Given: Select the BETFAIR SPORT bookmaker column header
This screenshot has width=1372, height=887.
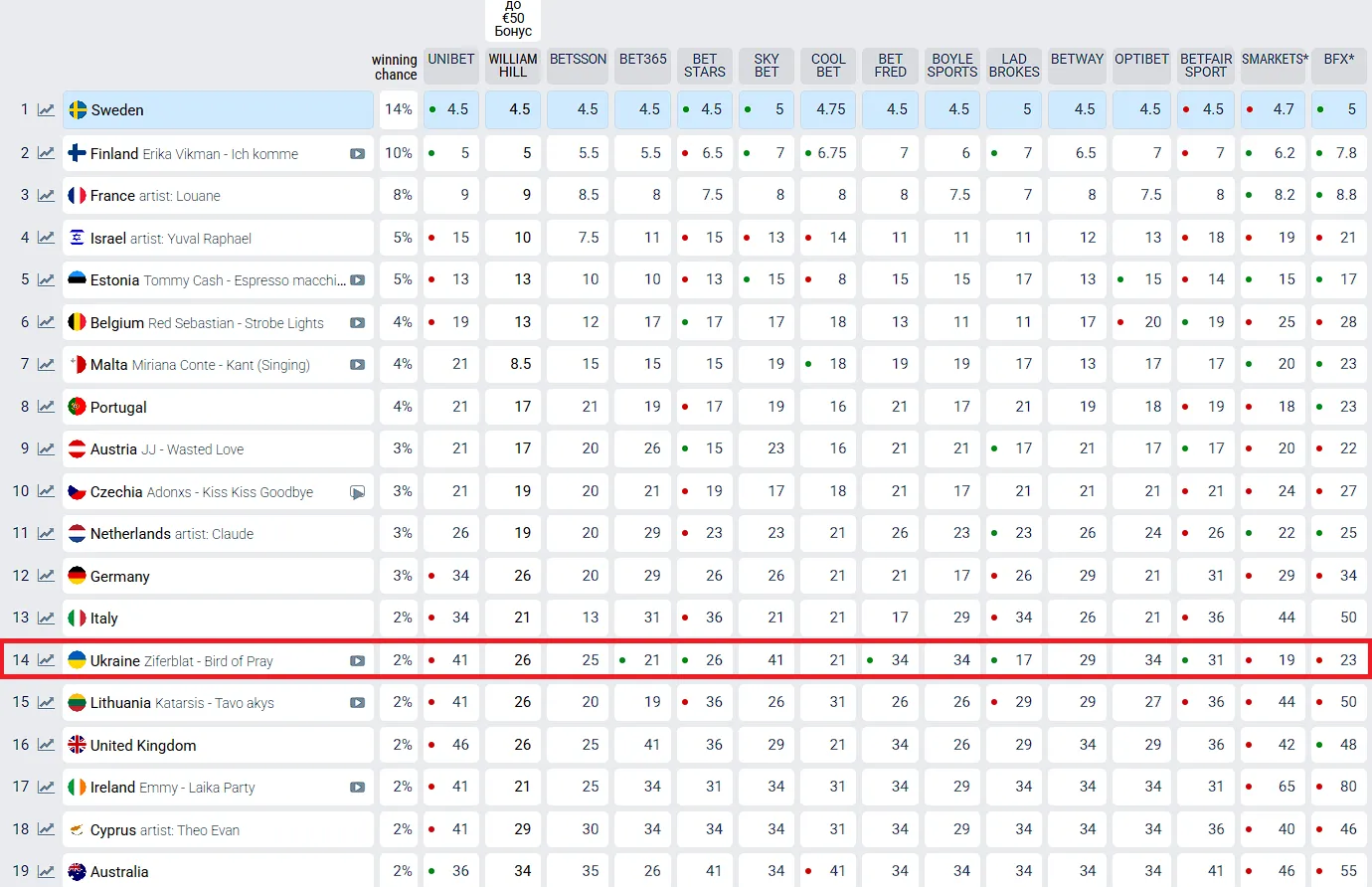Looking at the screenshot, I should pos(1206,66).
